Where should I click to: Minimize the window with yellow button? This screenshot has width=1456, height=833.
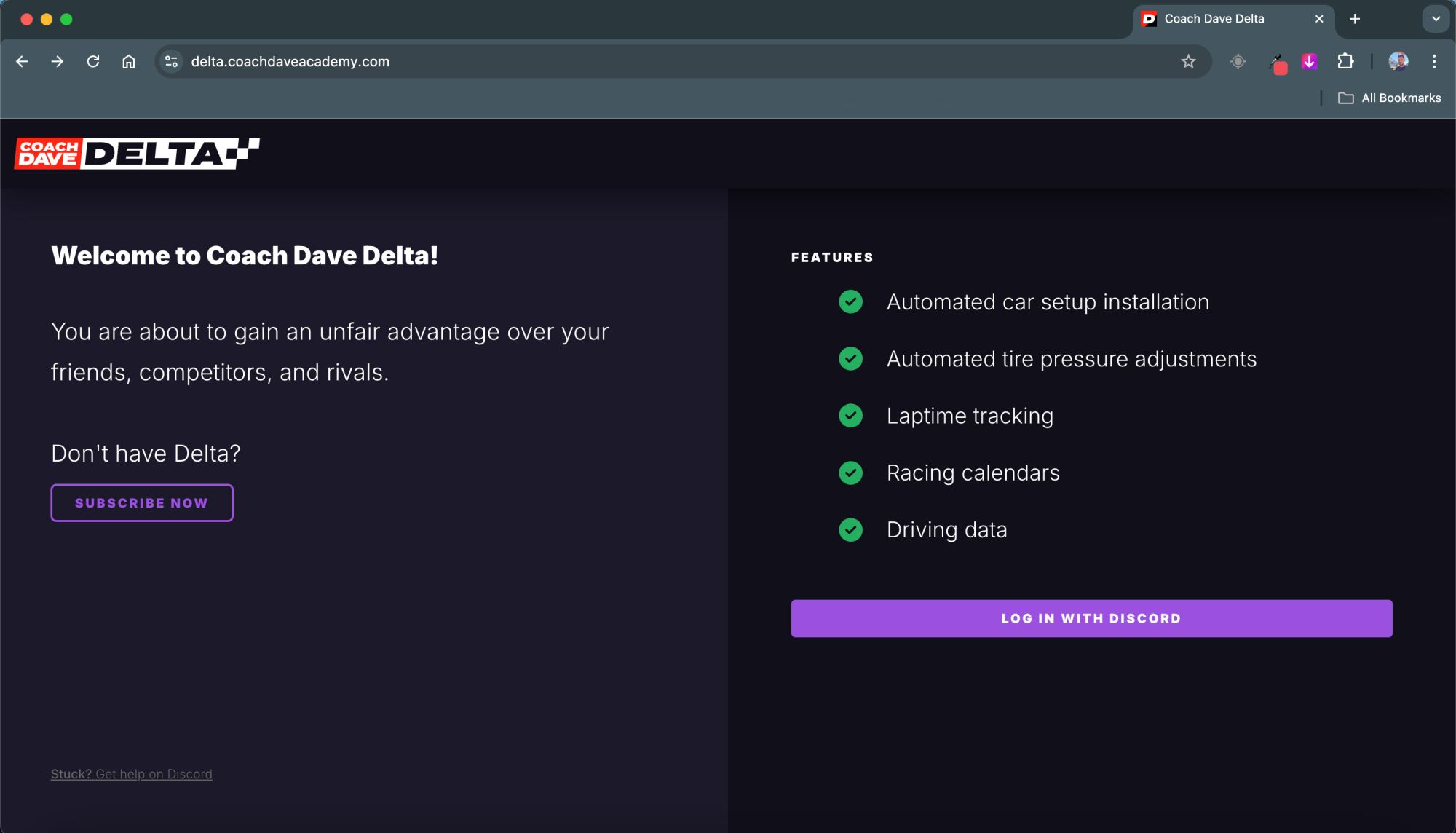point(47,20)
